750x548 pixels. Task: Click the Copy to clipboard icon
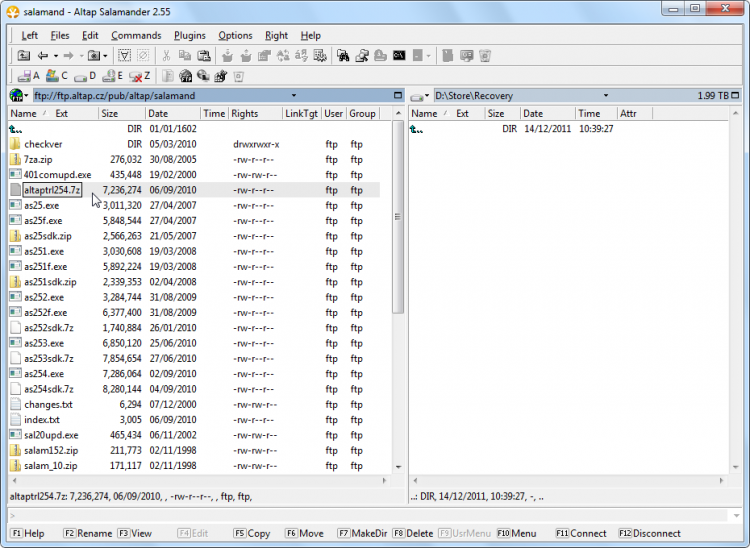(x=185, y=56)
